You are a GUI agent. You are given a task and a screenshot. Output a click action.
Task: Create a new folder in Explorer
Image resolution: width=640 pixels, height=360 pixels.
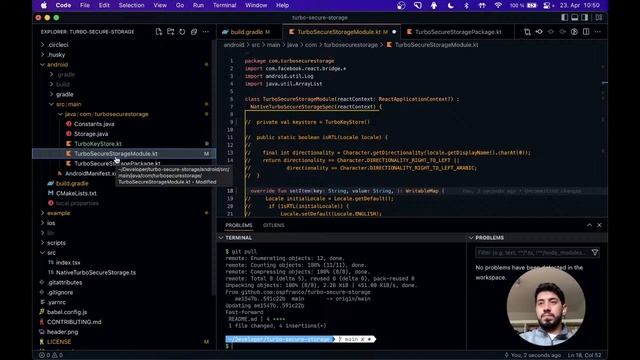click(x=171, y=32)
